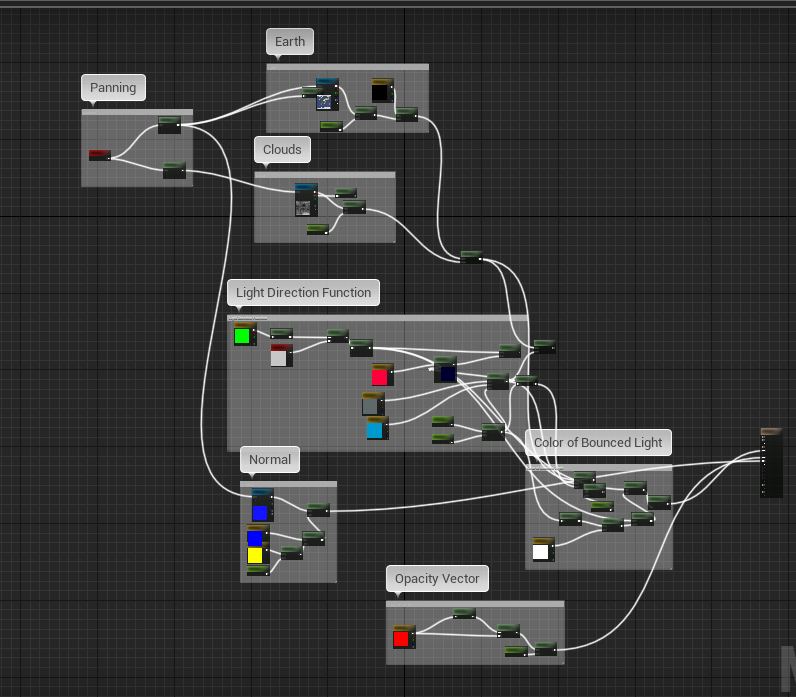Viewport: 796px width, 697px height.
Task: Select white color node in Bounced Light group
Action: coord(541,551)
